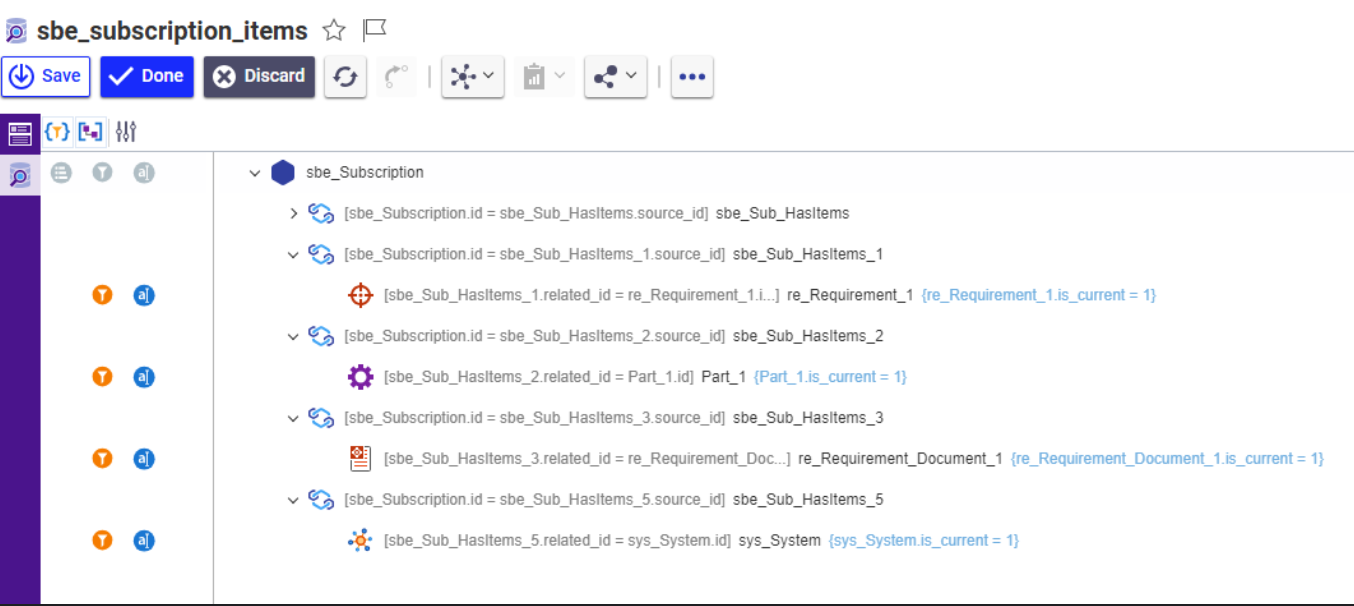
Task: Mark the query as favorite with the star
Action: [x=334, y=31]
